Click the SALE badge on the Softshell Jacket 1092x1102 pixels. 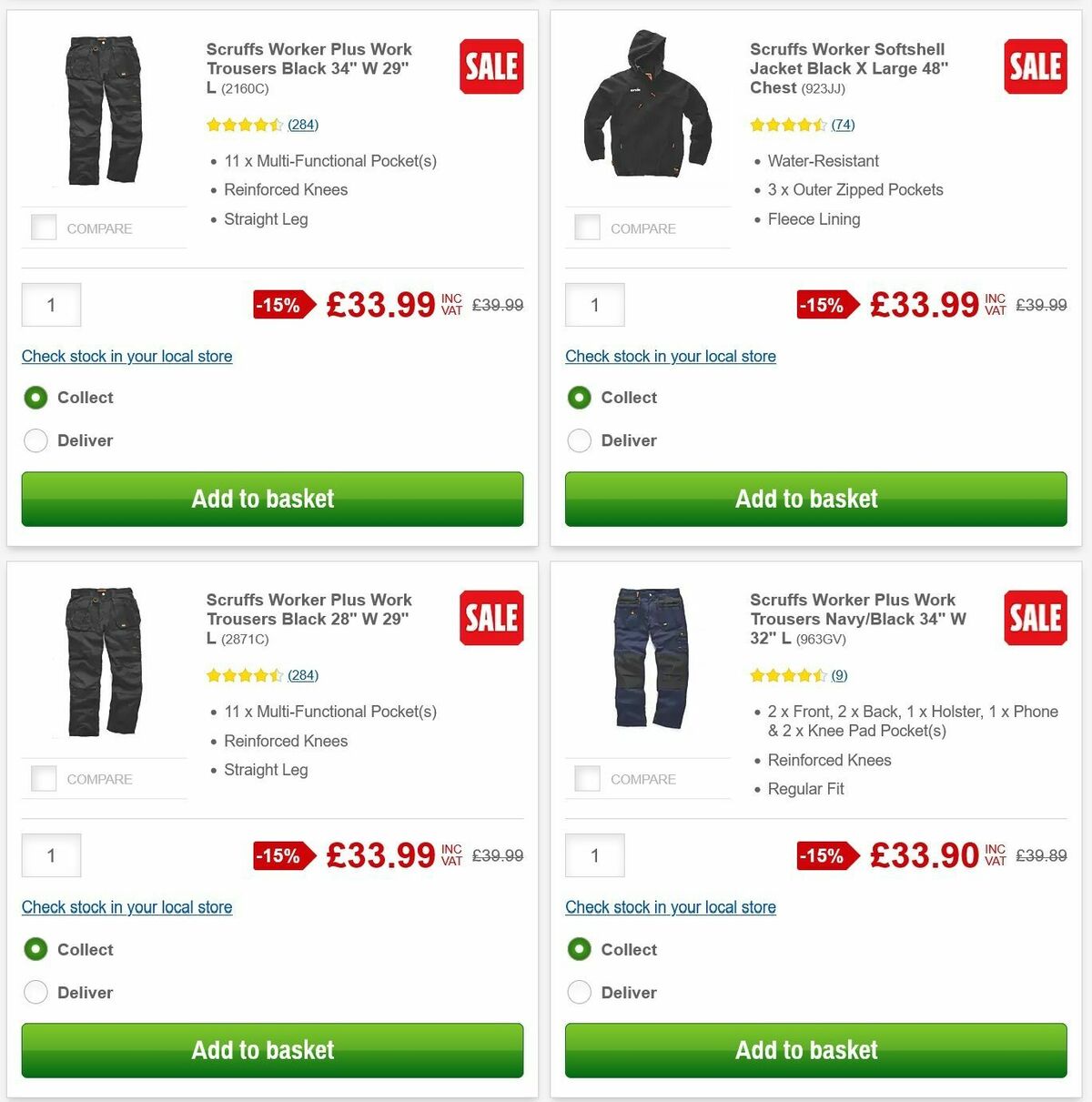pyautogui.click(x=1035, y=66)
